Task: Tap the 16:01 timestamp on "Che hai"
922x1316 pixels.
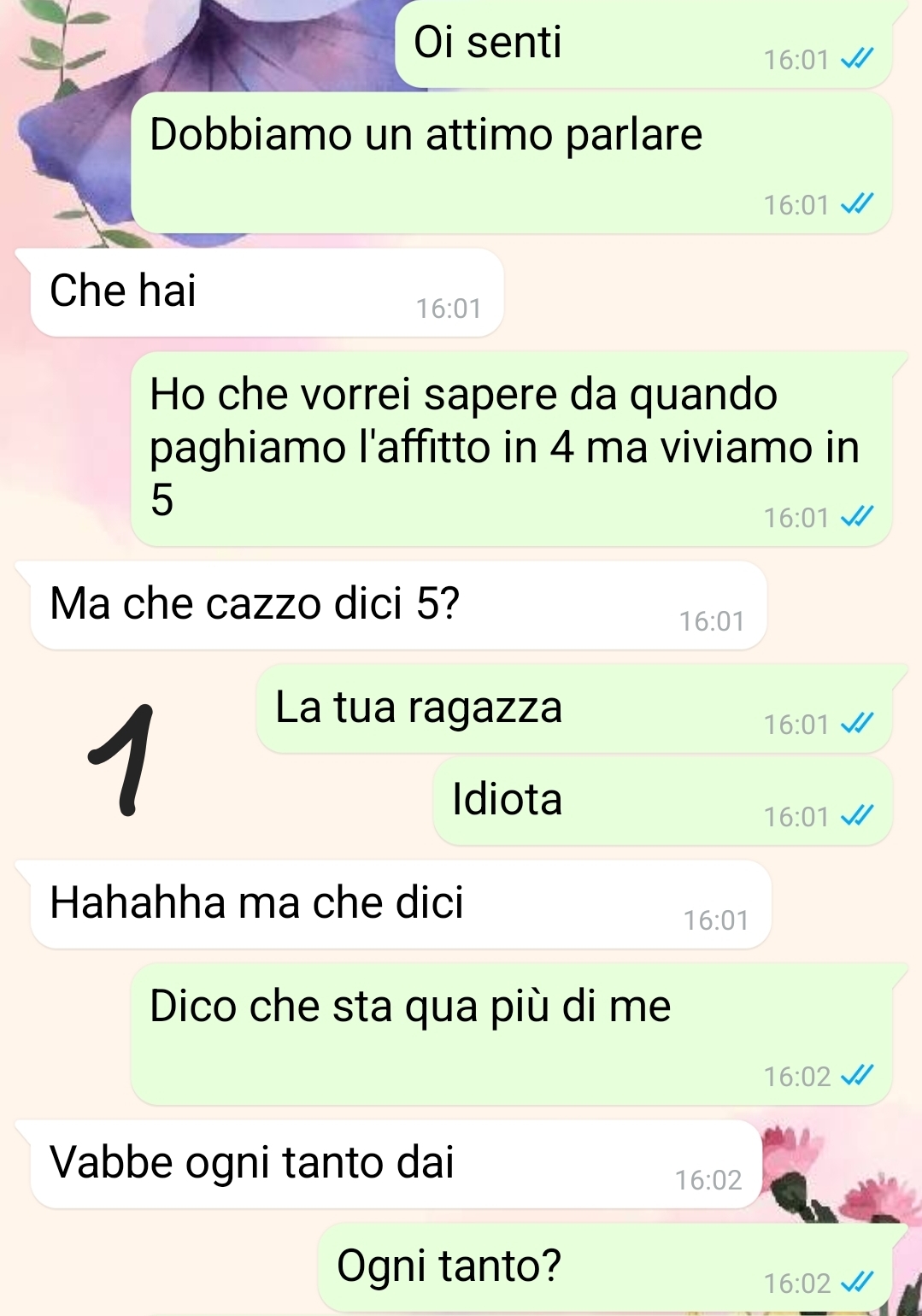Action: [x=449, y=308]
